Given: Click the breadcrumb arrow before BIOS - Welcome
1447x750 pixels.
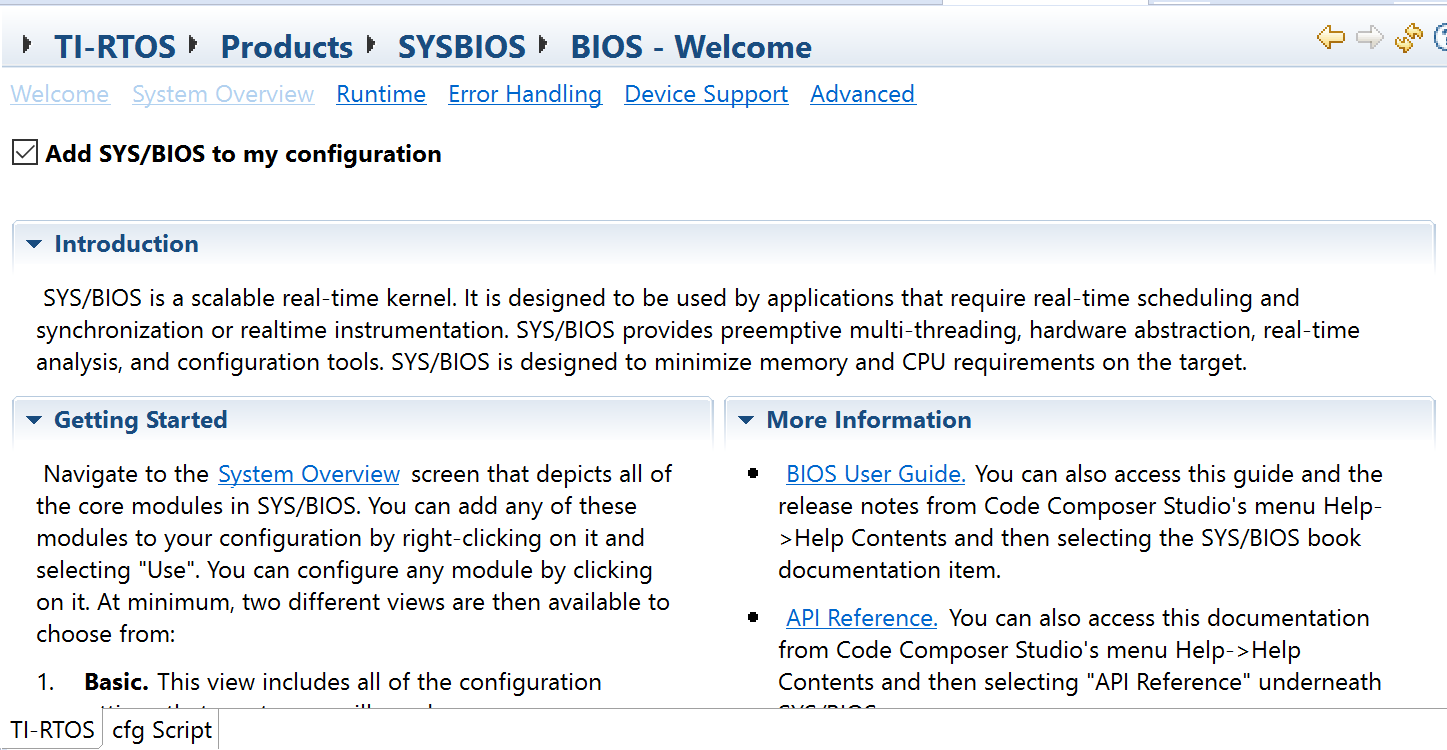Looking at the screenshot, I should click(544, 44).
